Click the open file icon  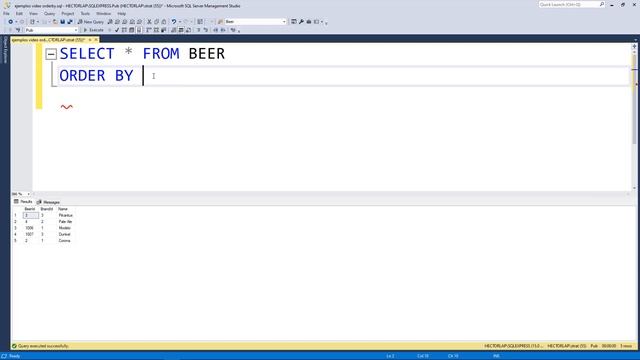pos(55,22)
